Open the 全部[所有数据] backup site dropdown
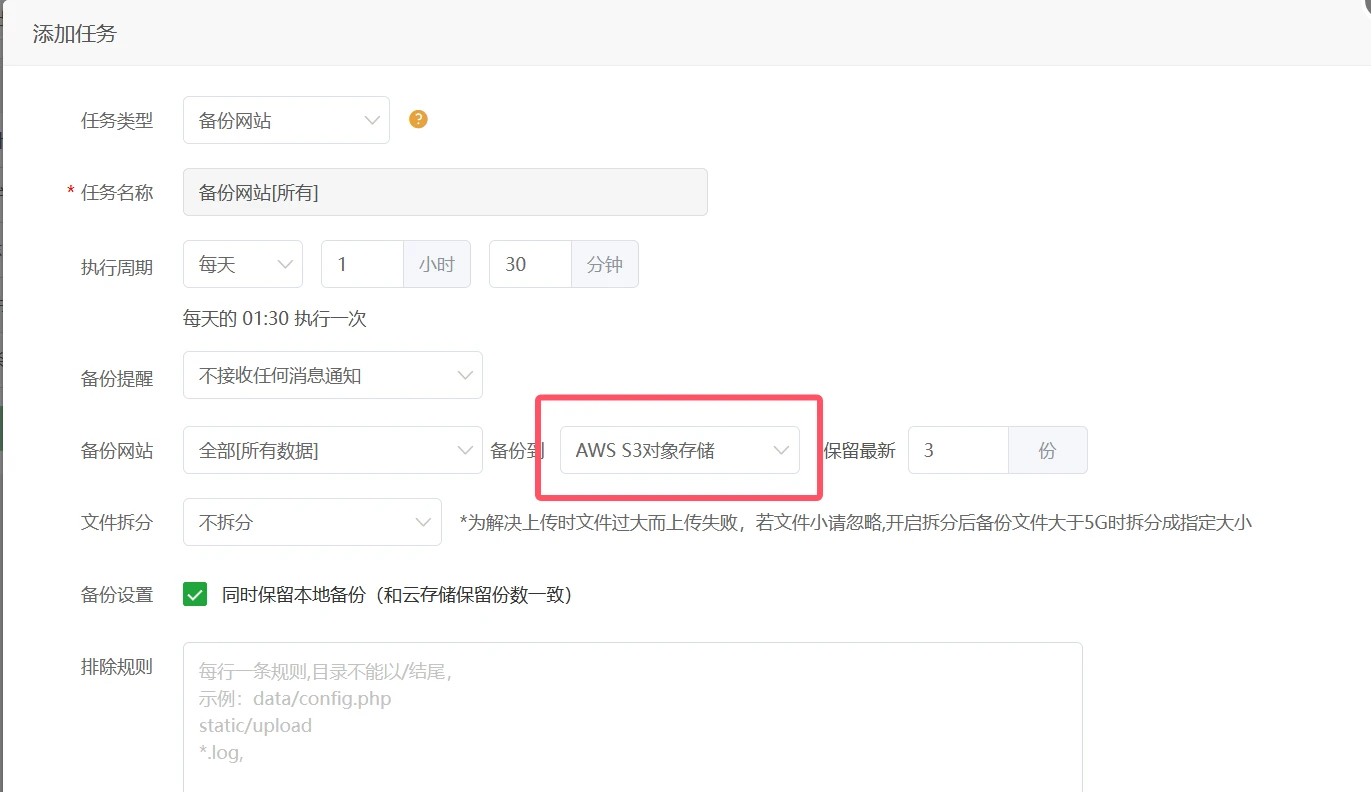 [x=332, y=450]
